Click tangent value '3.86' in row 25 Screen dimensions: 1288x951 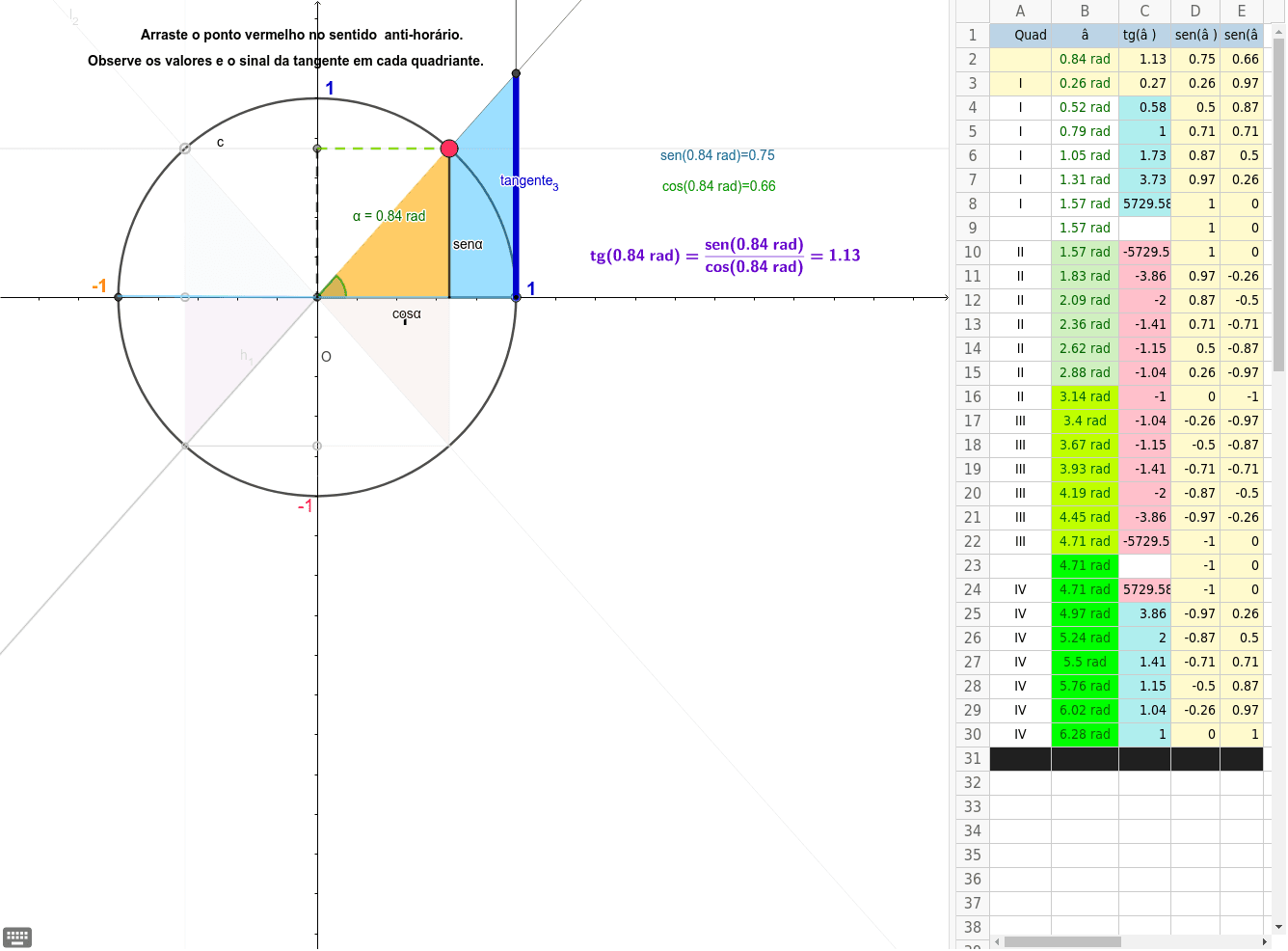point(1144,613)
